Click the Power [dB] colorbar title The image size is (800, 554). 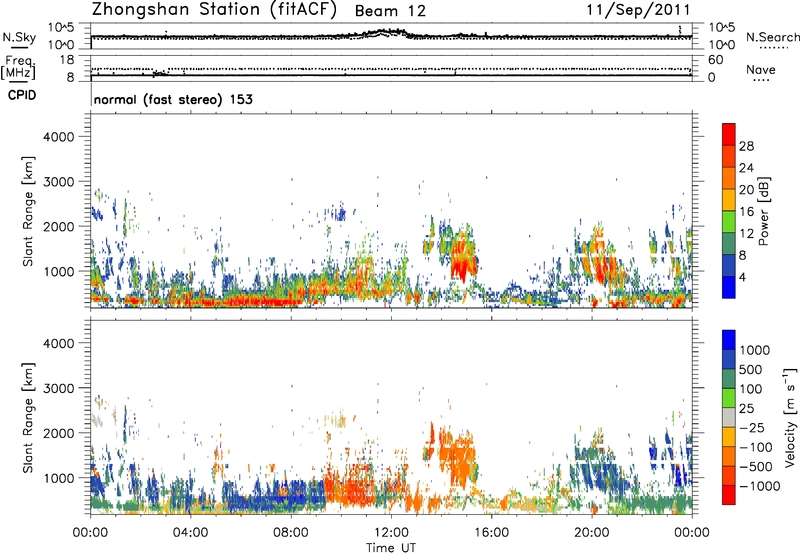[x=763, y=211]
